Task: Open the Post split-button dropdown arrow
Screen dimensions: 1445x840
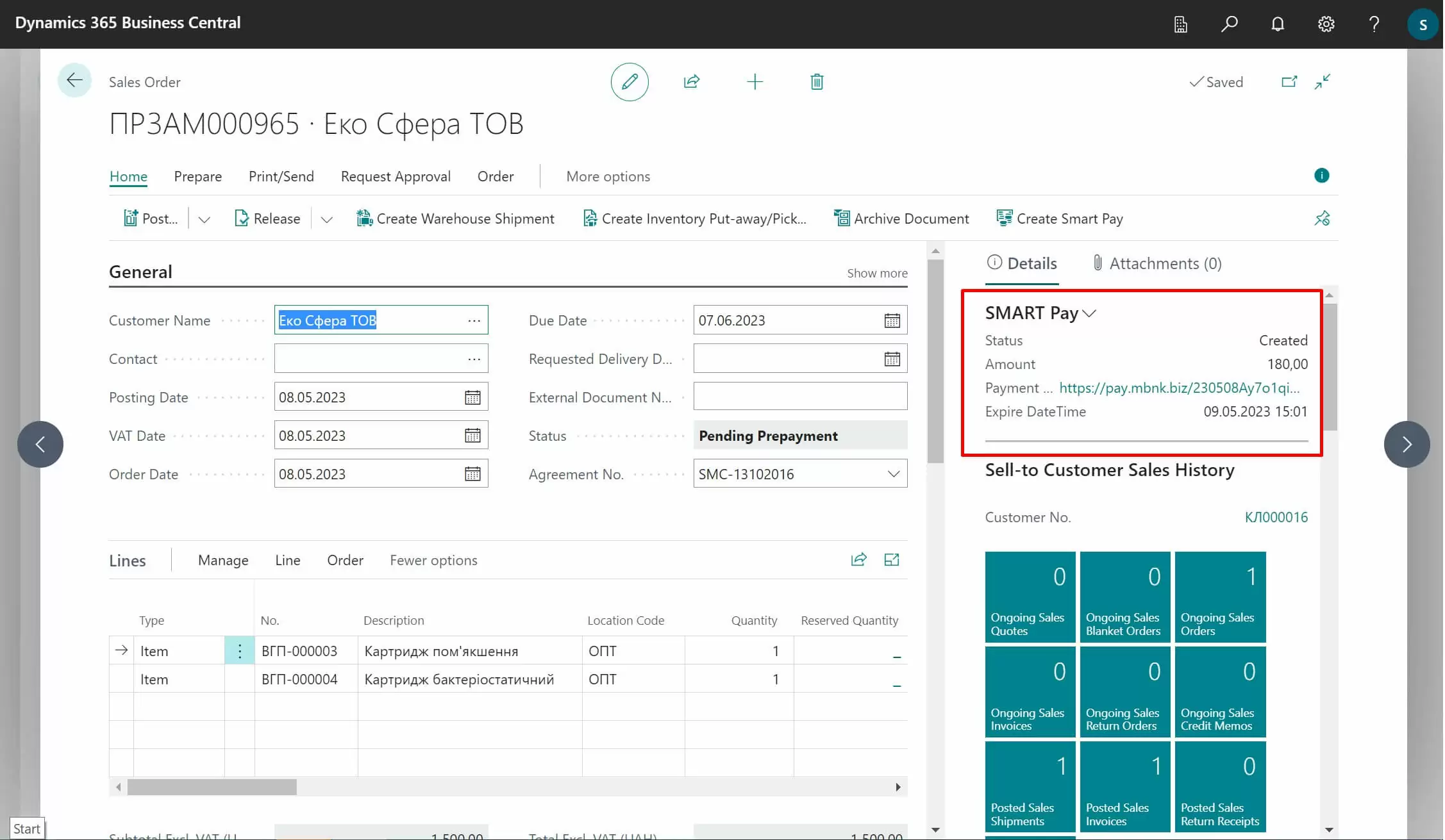Action: point(204,219)
